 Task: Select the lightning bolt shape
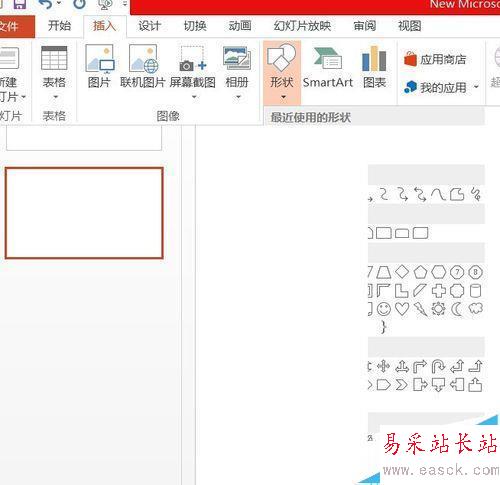pyautogui.click(x=420, y=309)
